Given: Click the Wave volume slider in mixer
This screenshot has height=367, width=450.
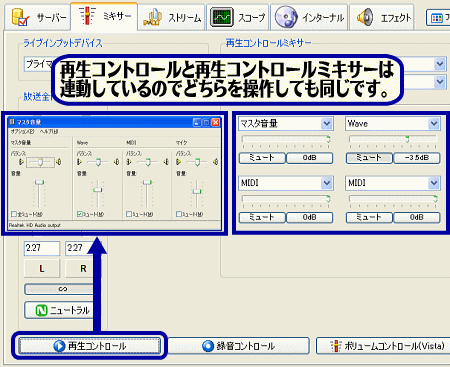Looking at the screenshot, I should click(x=392, y=139).
